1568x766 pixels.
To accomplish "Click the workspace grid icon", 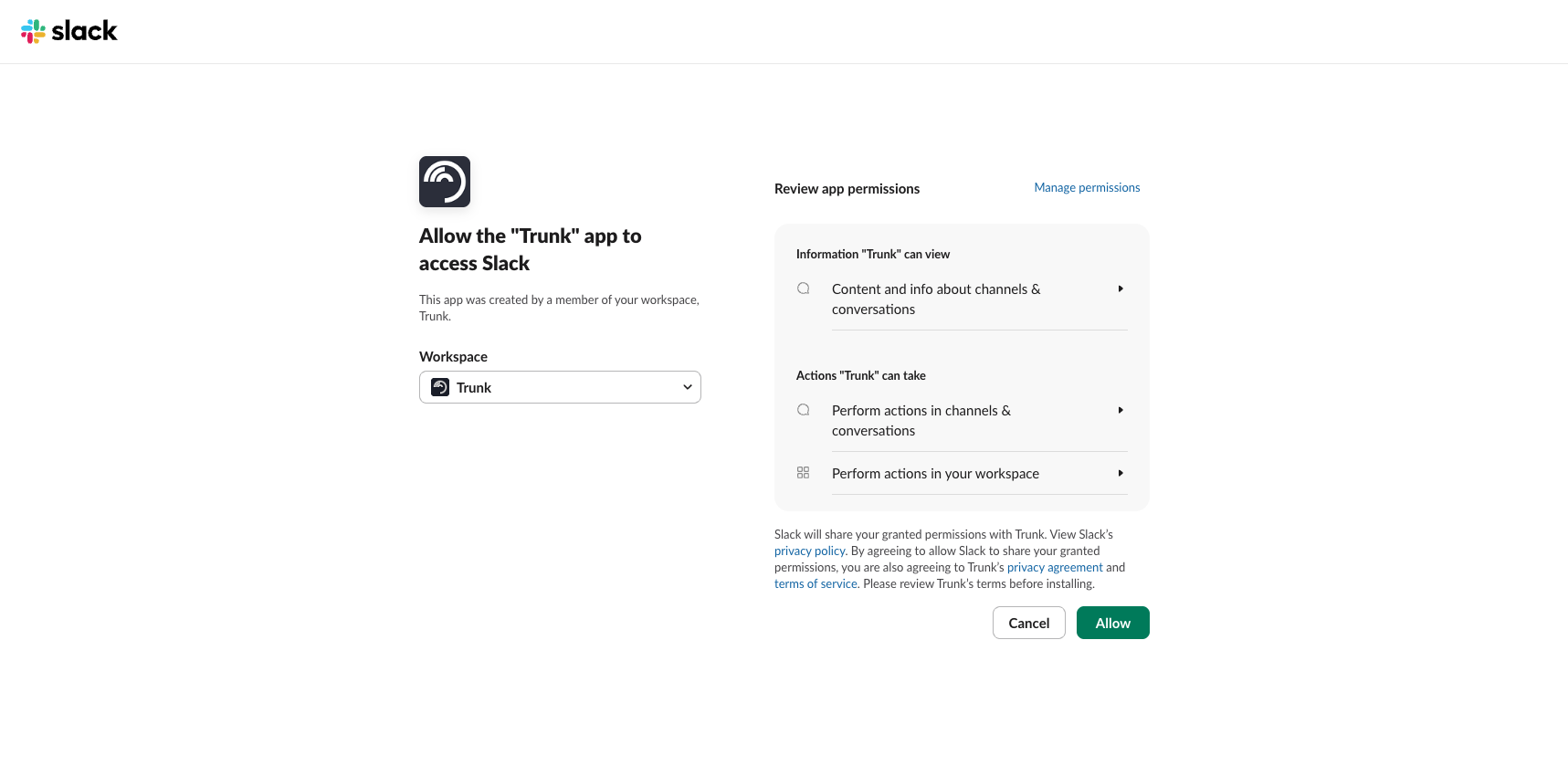I will 804,473.
